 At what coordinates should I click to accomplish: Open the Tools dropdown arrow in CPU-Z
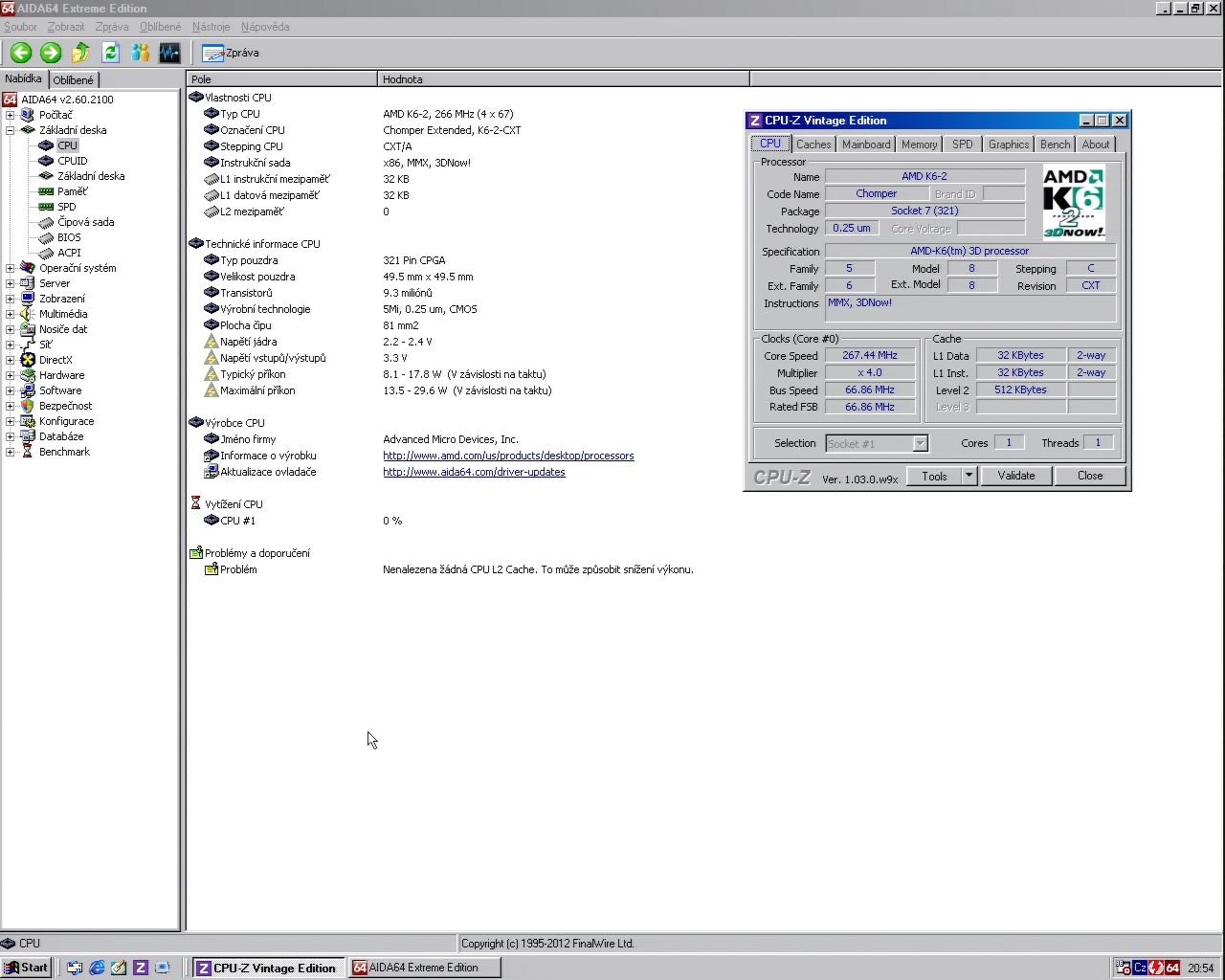click(969, 476)
